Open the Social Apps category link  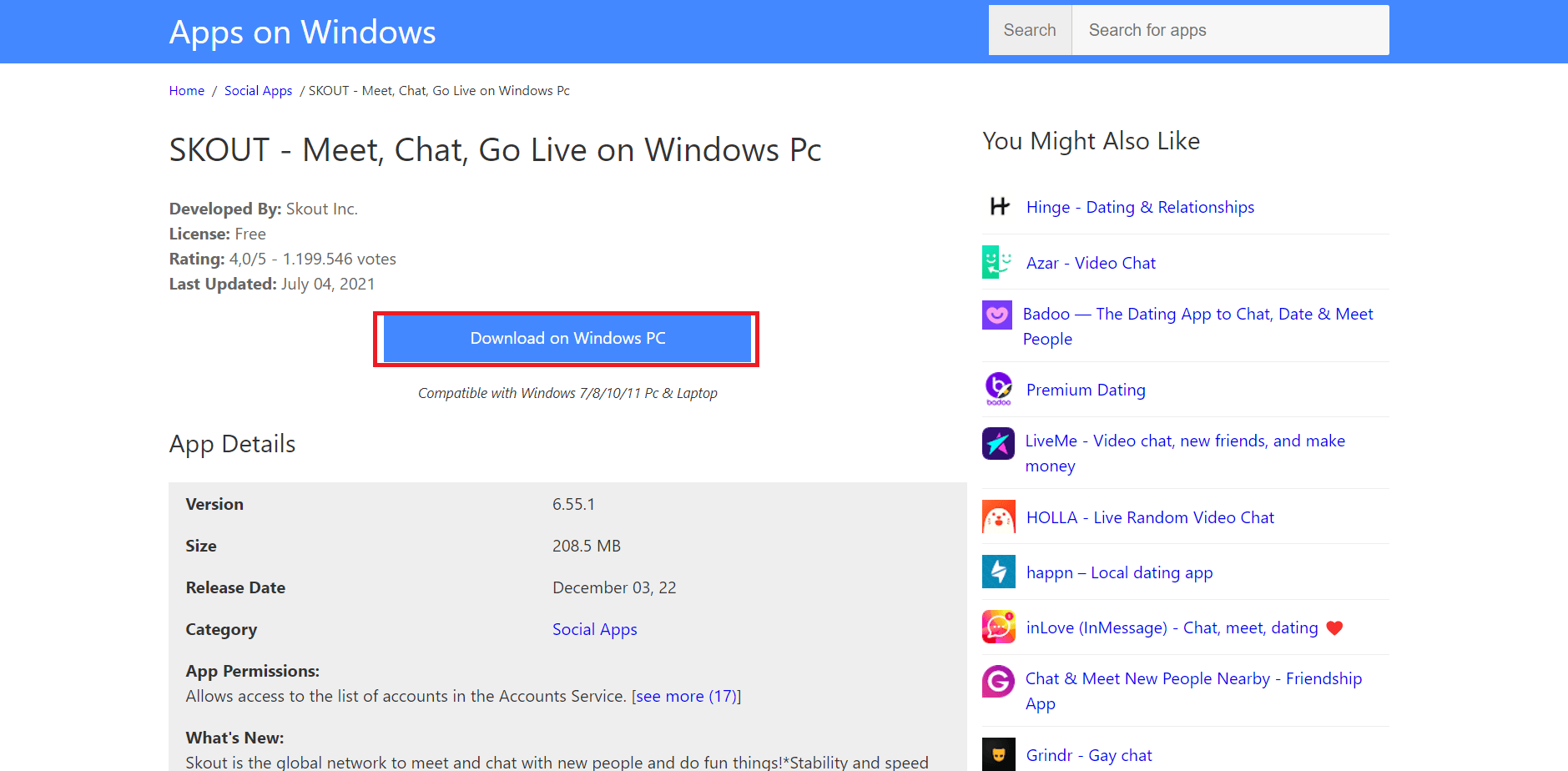pyautogui.click(x=594, y=629)
